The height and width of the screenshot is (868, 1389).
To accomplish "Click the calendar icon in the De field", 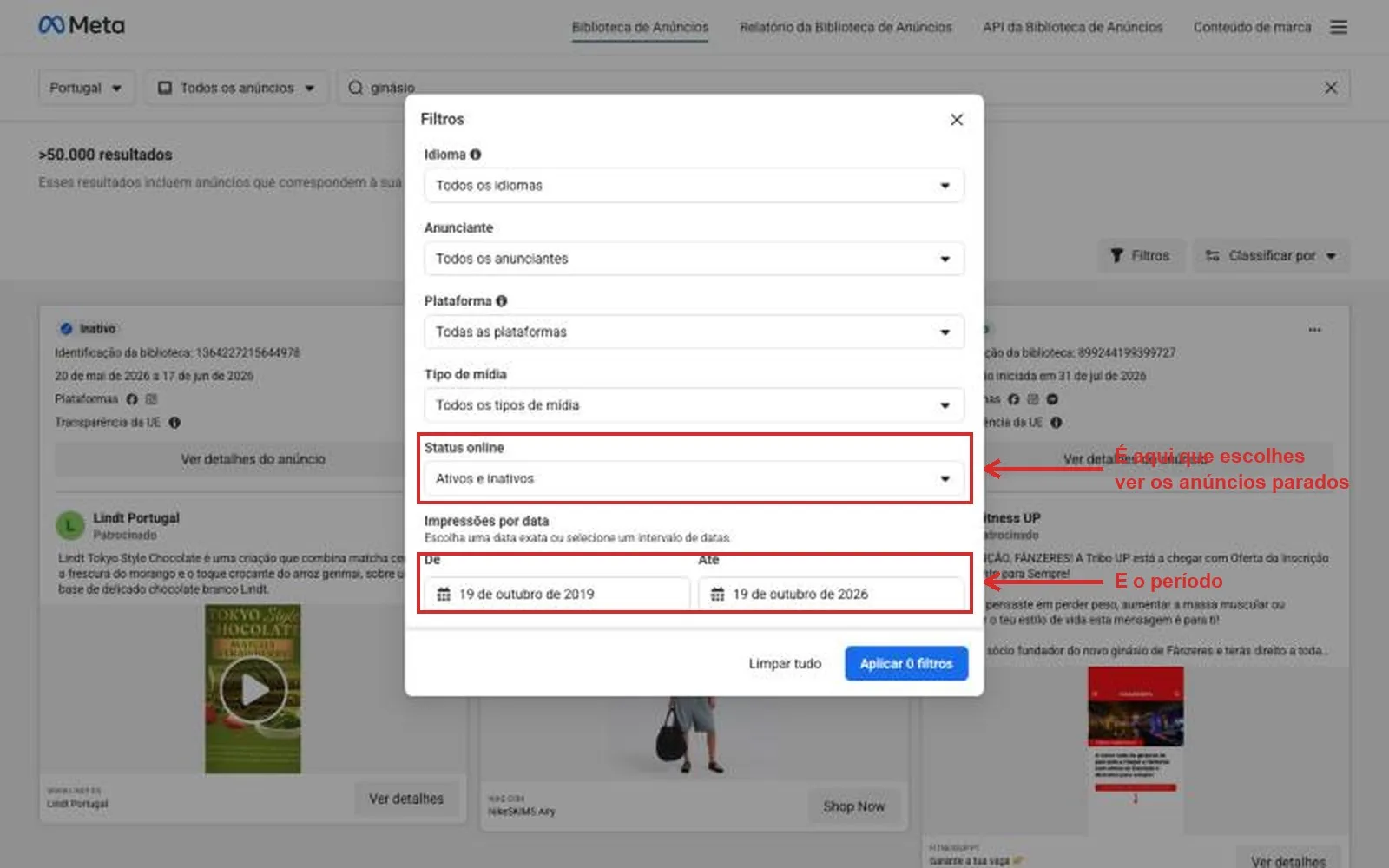I will click(444, 595).
